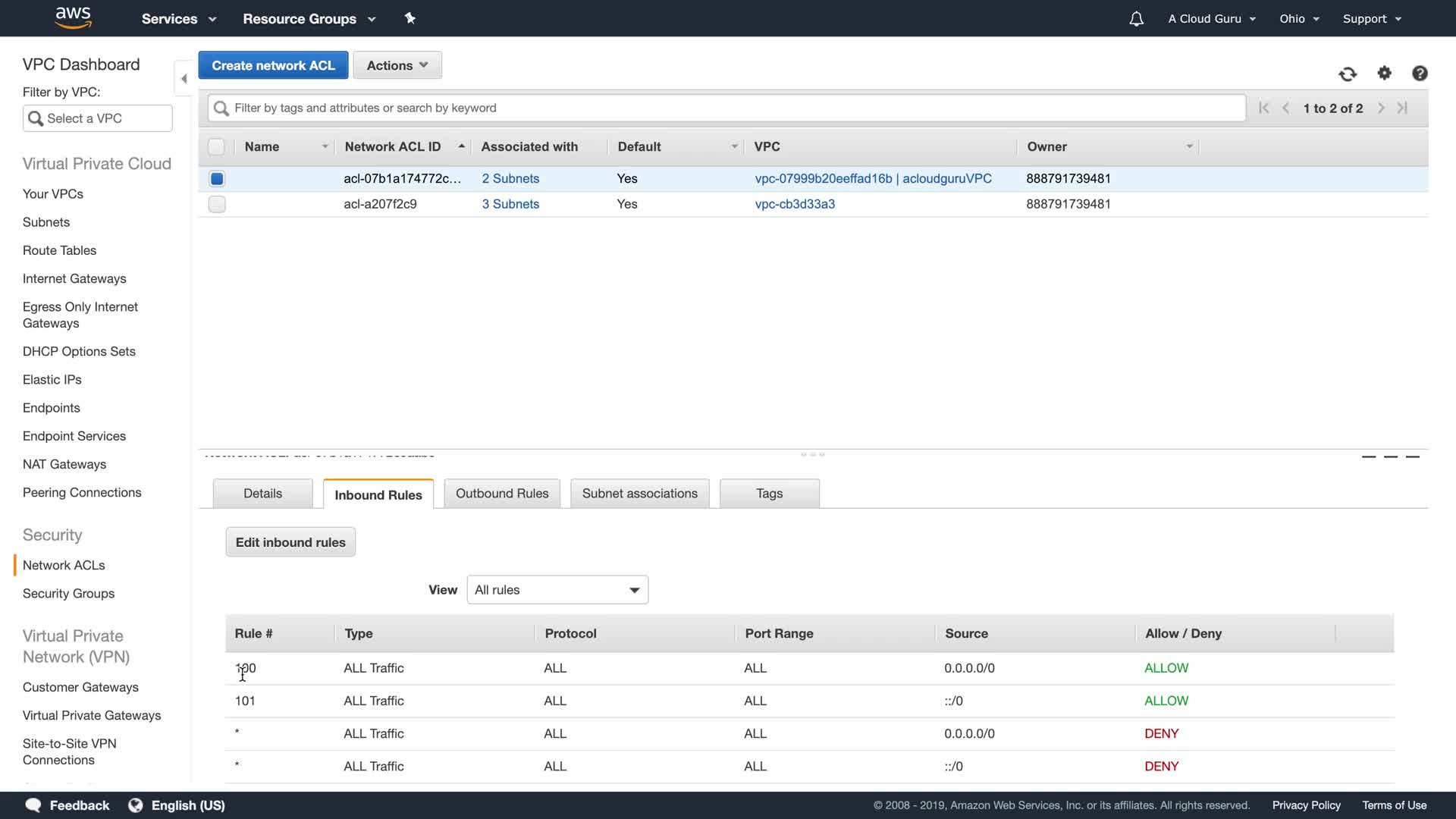The height and width of the screenshot is (819, 1456).
Task: Expand the All rules view dropdown
Action: point(557,590)
